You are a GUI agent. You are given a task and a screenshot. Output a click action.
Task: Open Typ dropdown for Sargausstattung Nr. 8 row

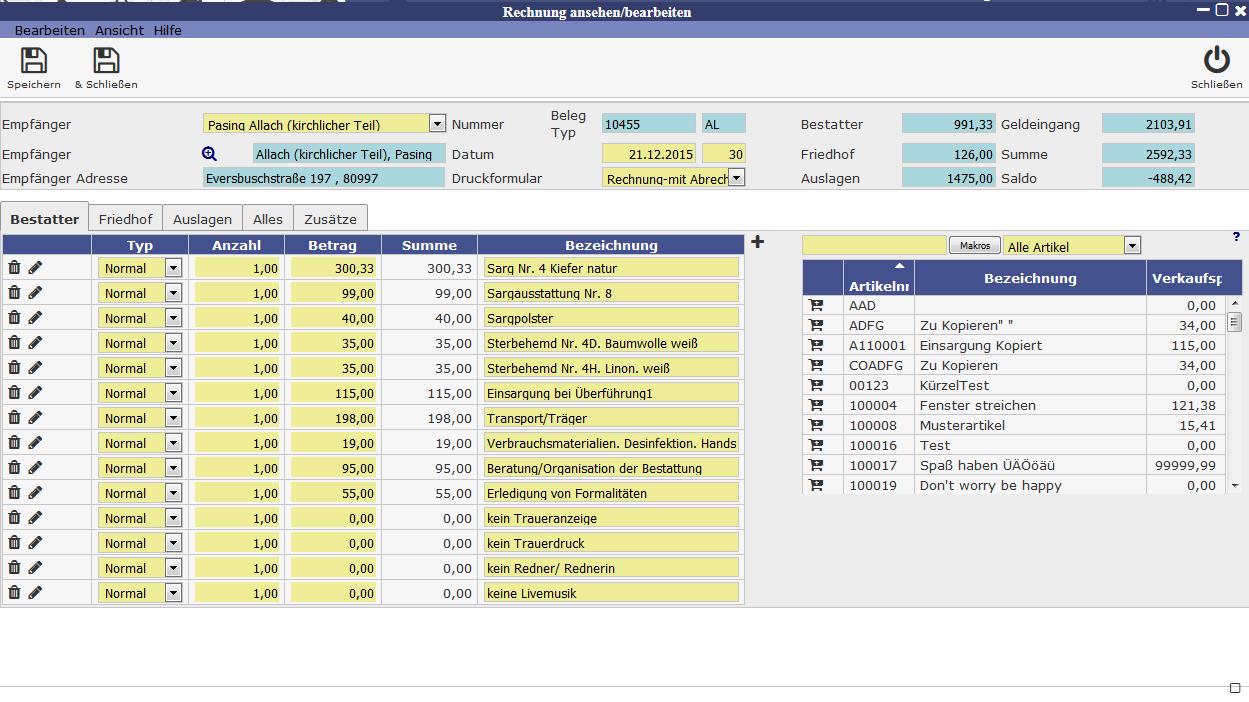[x=173, y=293]
